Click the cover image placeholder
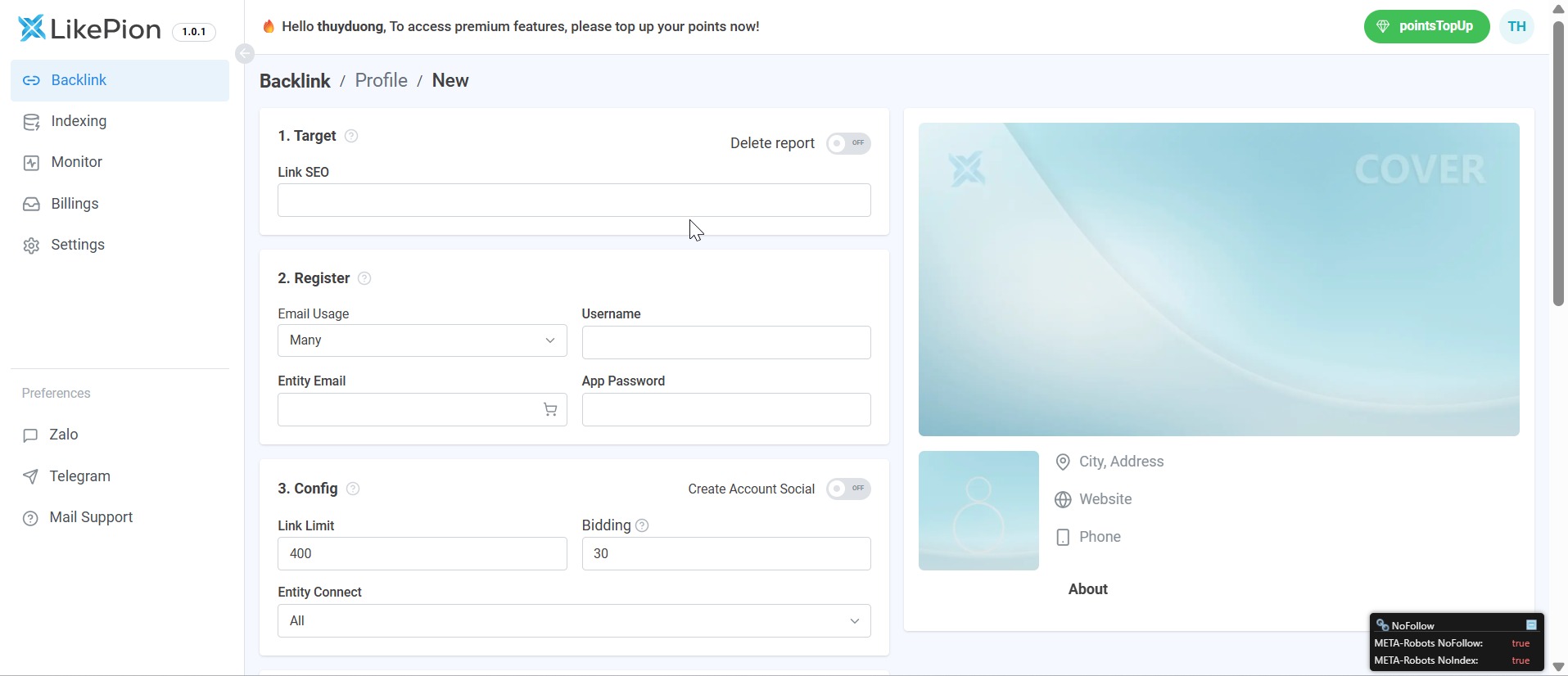Image resolution: width=1568 pixels, height=676 pixels. tap(1218, 279)
